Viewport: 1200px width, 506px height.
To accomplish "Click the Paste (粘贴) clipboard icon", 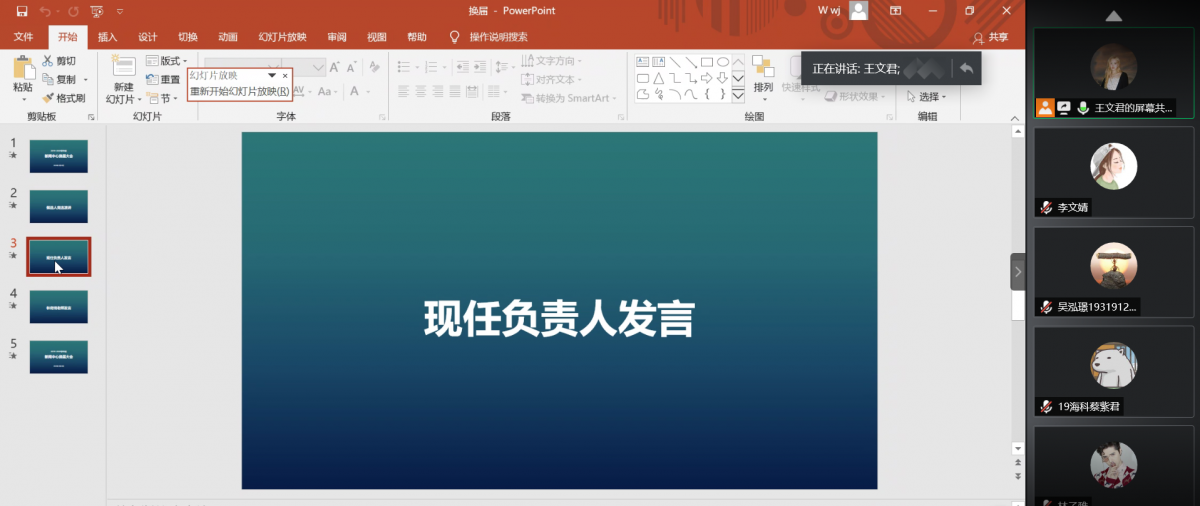I will pyautogui.click(x=22, y=70).
